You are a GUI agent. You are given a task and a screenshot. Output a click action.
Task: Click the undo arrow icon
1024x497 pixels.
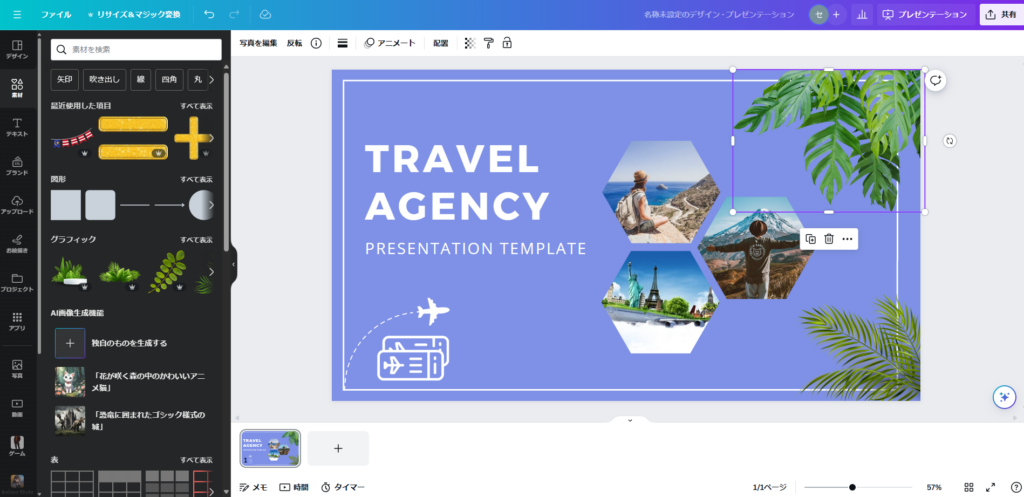click(209, 15)
